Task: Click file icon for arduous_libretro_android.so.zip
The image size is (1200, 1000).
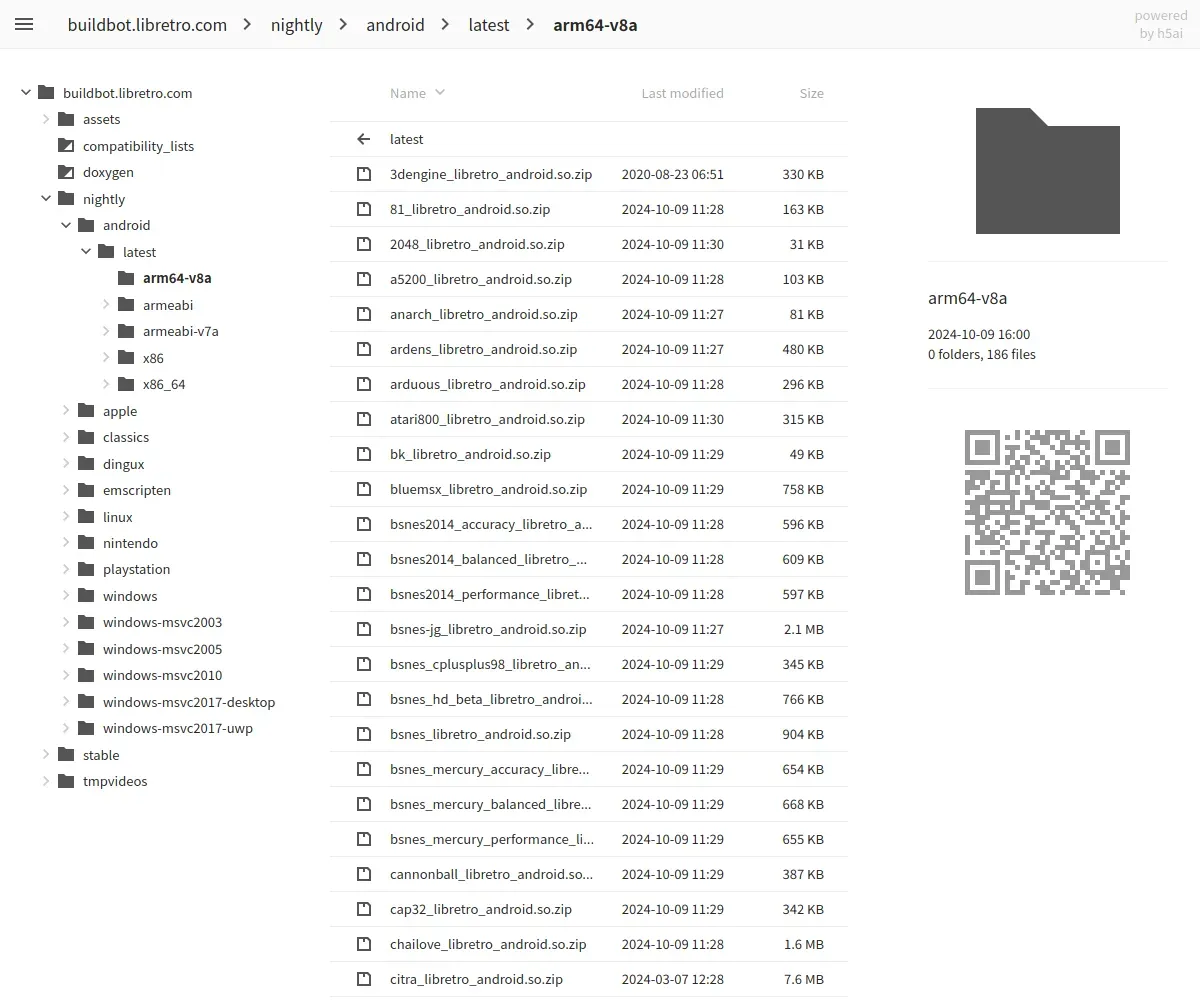Action: pos(364,384)
